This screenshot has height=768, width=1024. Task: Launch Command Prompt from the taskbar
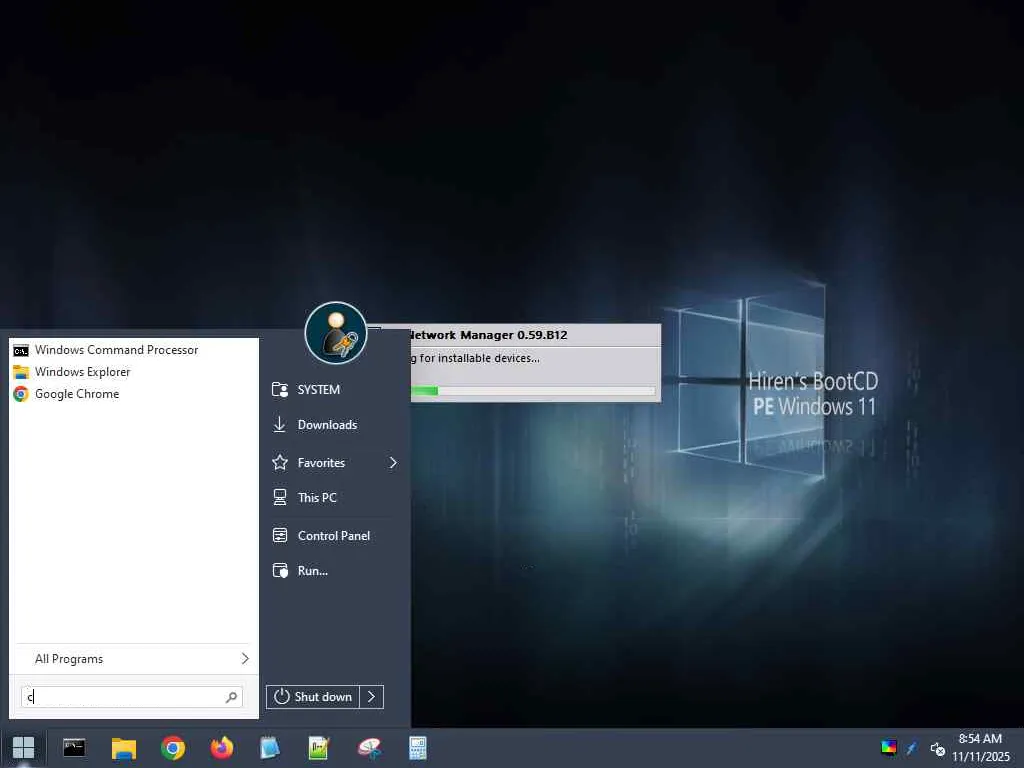click(74, 748)
